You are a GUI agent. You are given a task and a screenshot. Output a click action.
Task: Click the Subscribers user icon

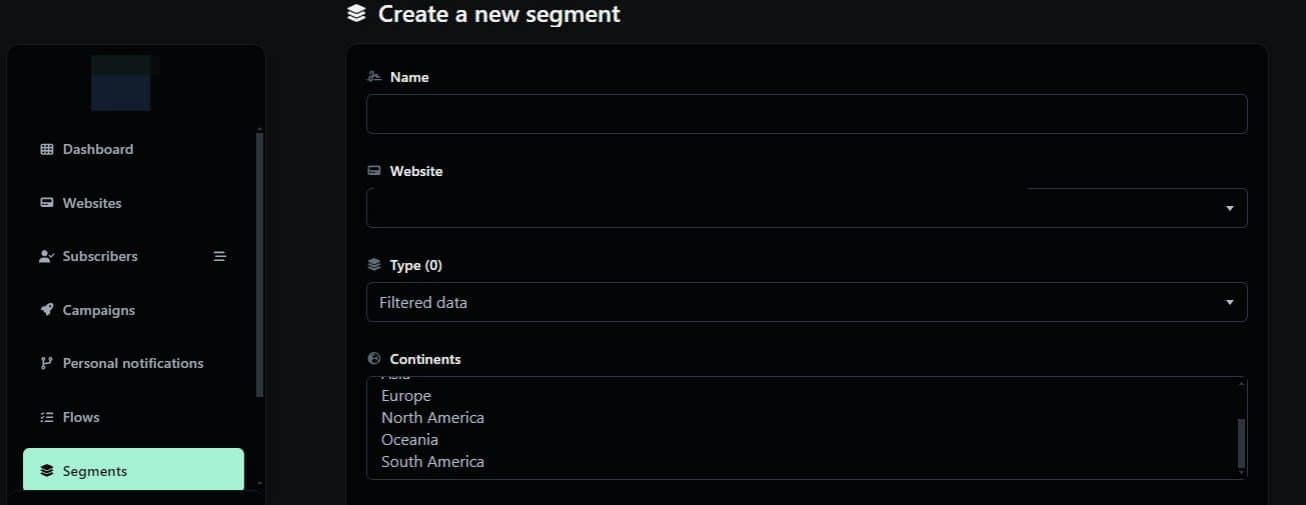(46, 256)
